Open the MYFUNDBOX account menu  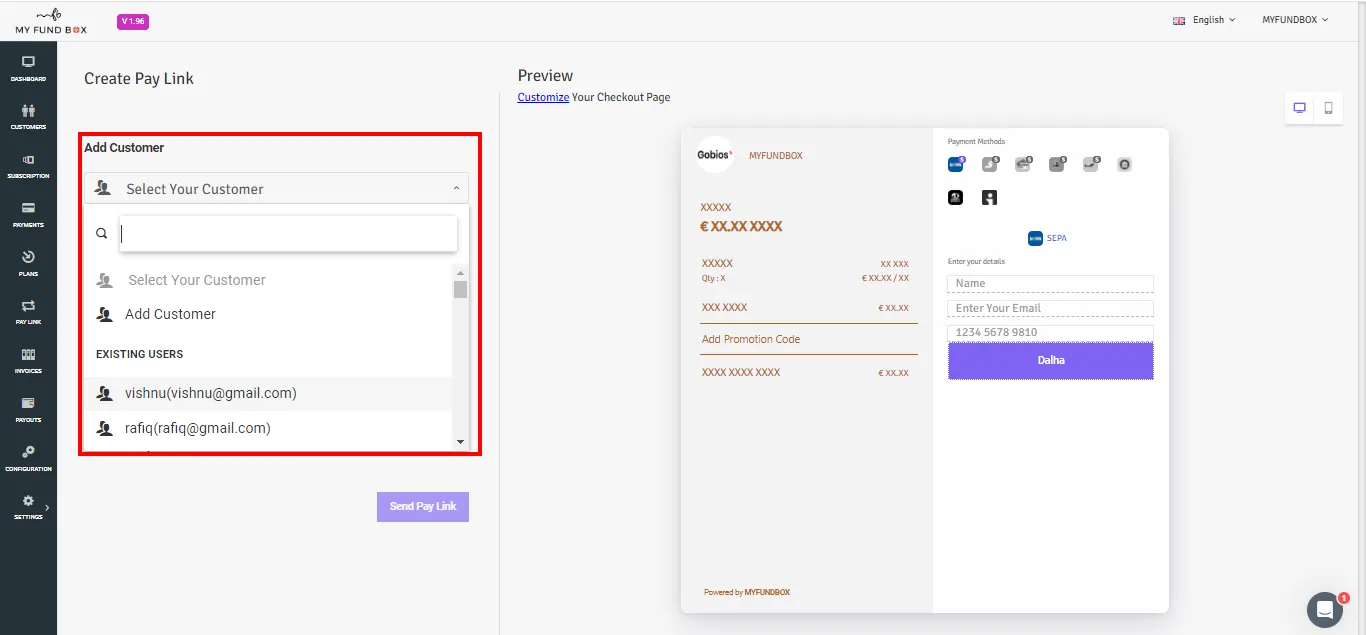pyautogui.click(x=1295, y=20)
